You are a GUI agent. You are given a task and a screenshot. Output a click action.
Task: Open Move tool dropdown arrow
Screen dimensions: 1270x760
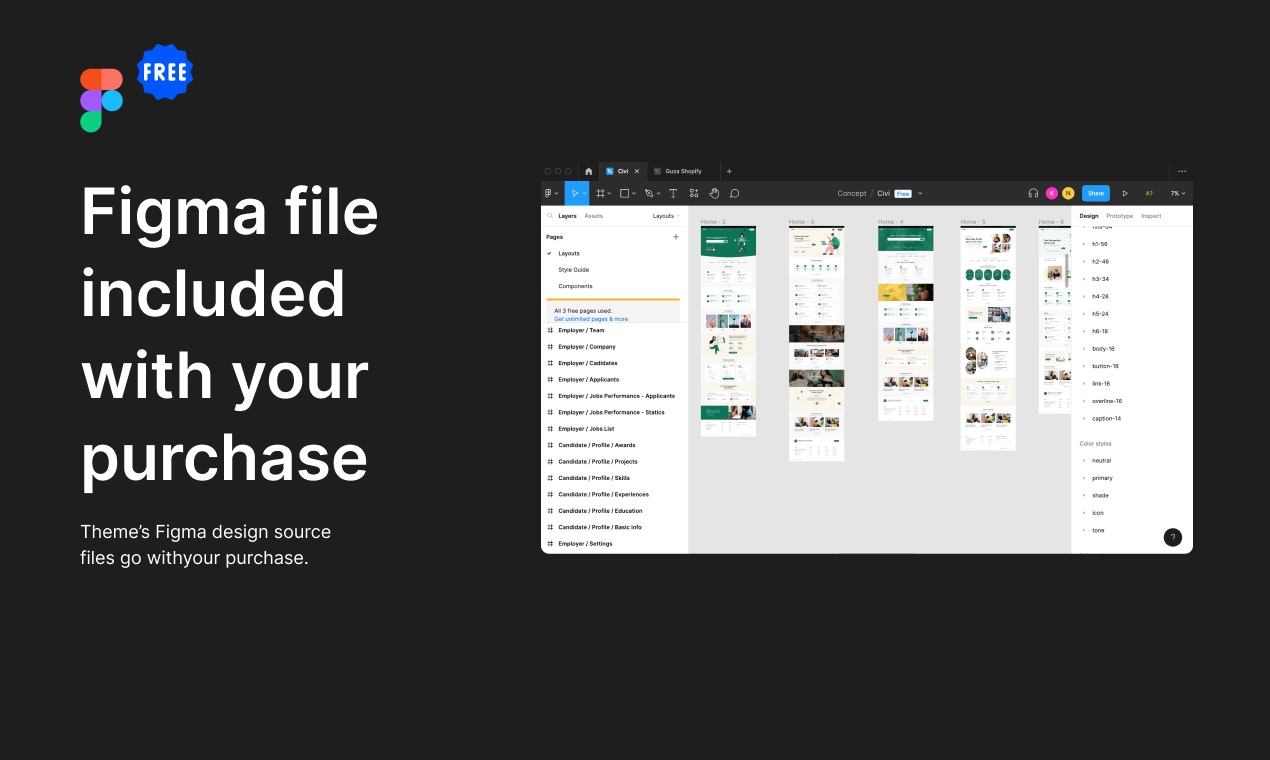tap(584, 194)
